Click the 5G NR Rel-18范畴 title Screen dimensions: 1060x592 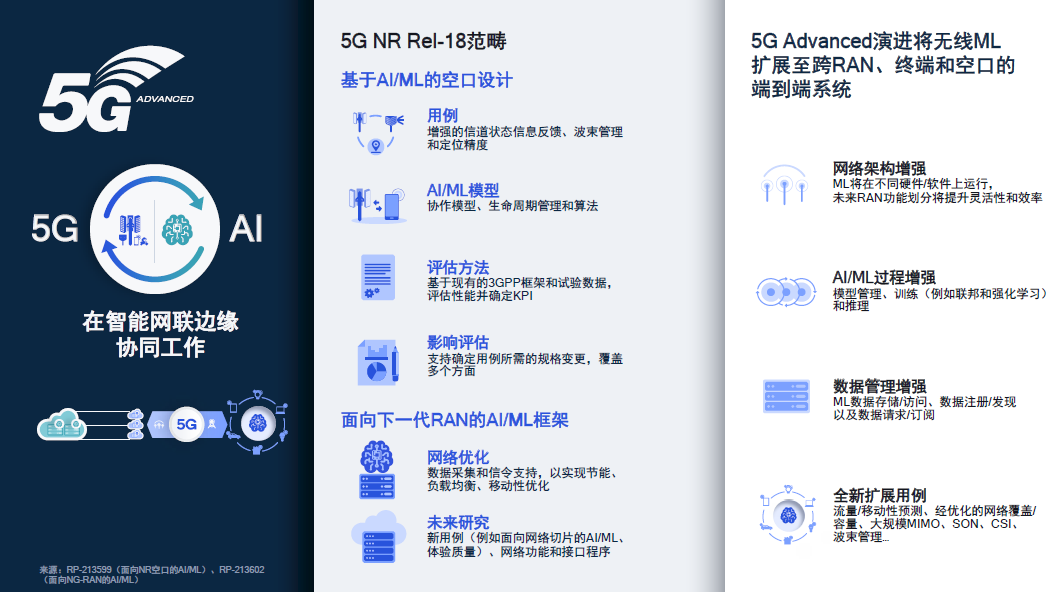[423, 41]
